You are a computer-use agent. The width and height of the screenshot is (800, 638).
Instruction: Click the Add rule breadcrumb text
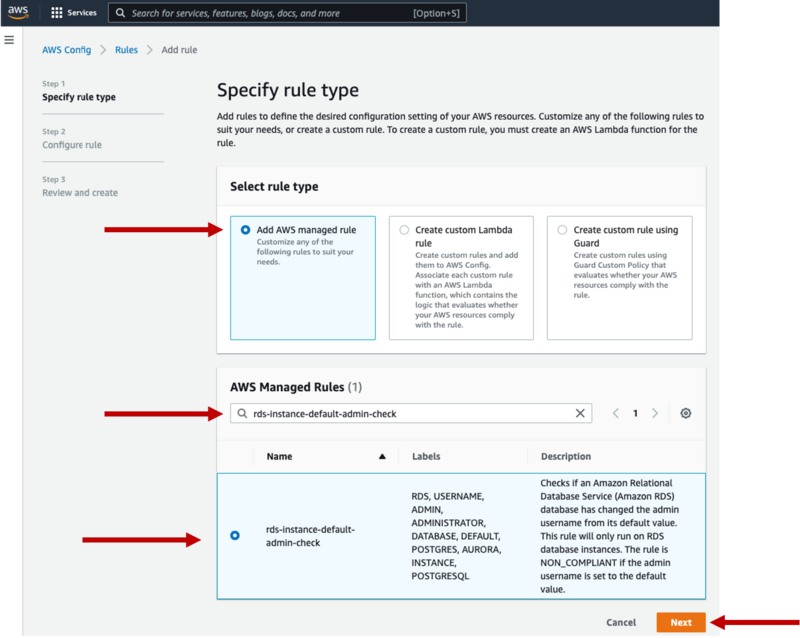179,50
